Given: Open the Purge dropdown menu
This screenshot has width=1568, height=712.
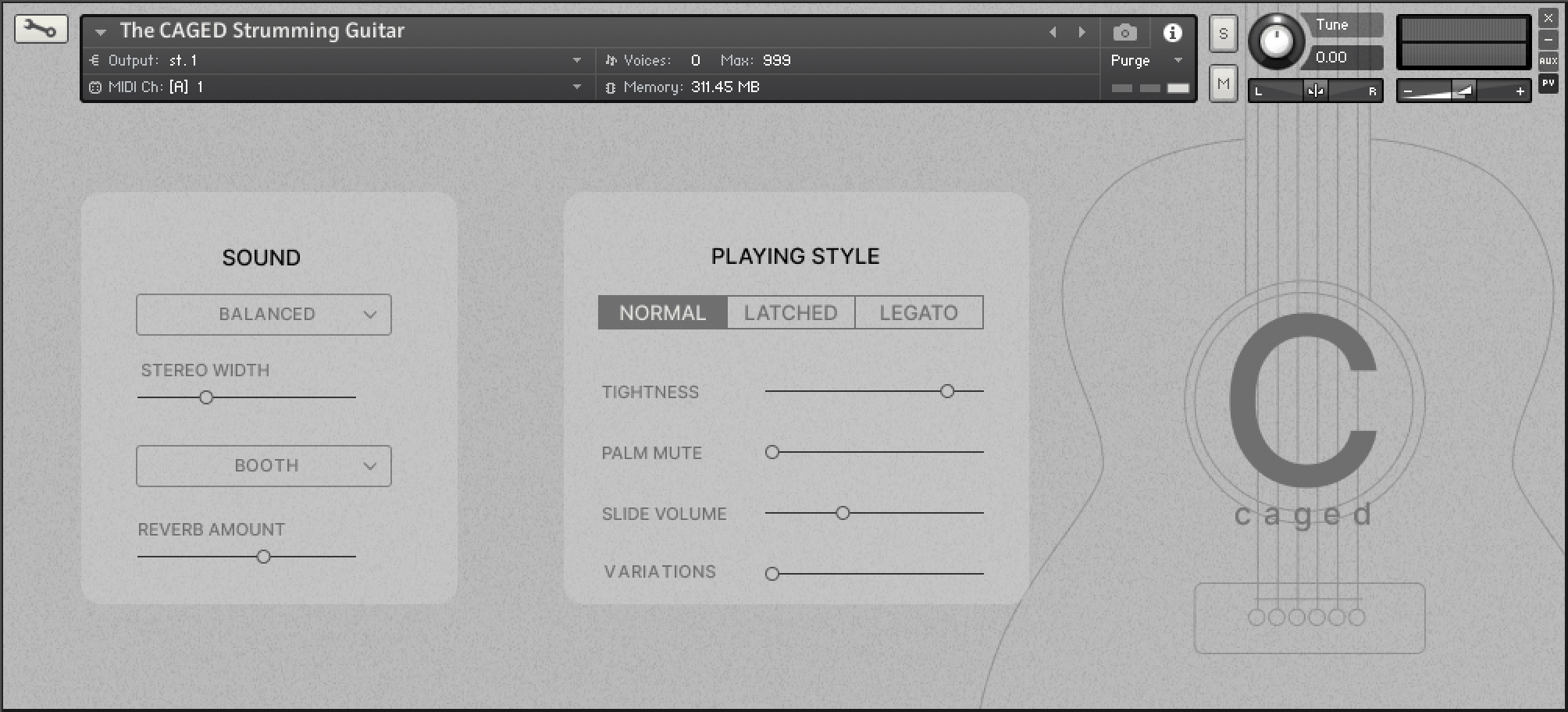Looking at the screenshot, I should pos(1148,60).
